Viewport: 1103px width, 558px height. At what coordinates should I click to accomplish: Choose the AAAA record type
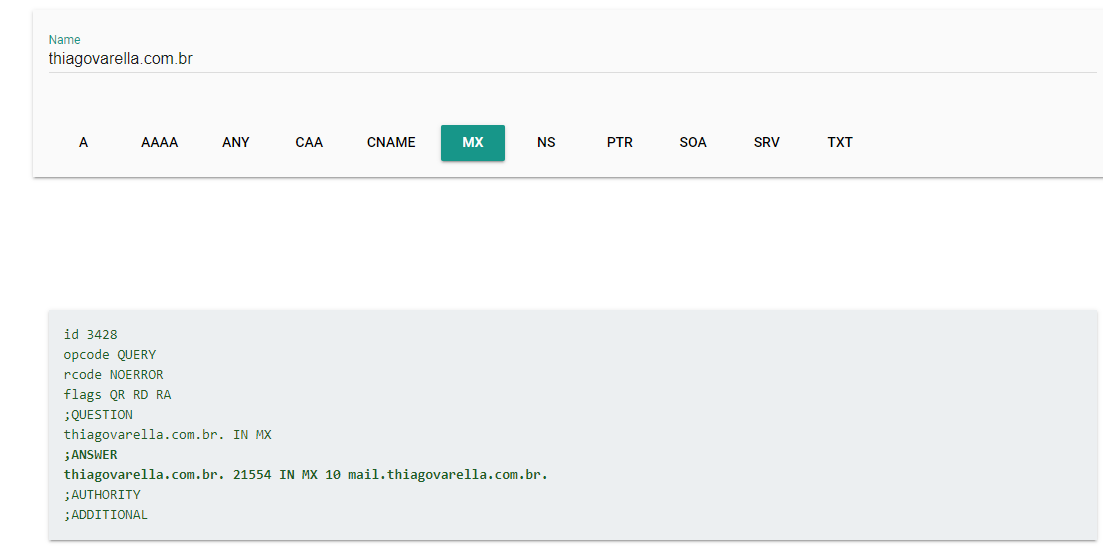click(x=160, y=143)
